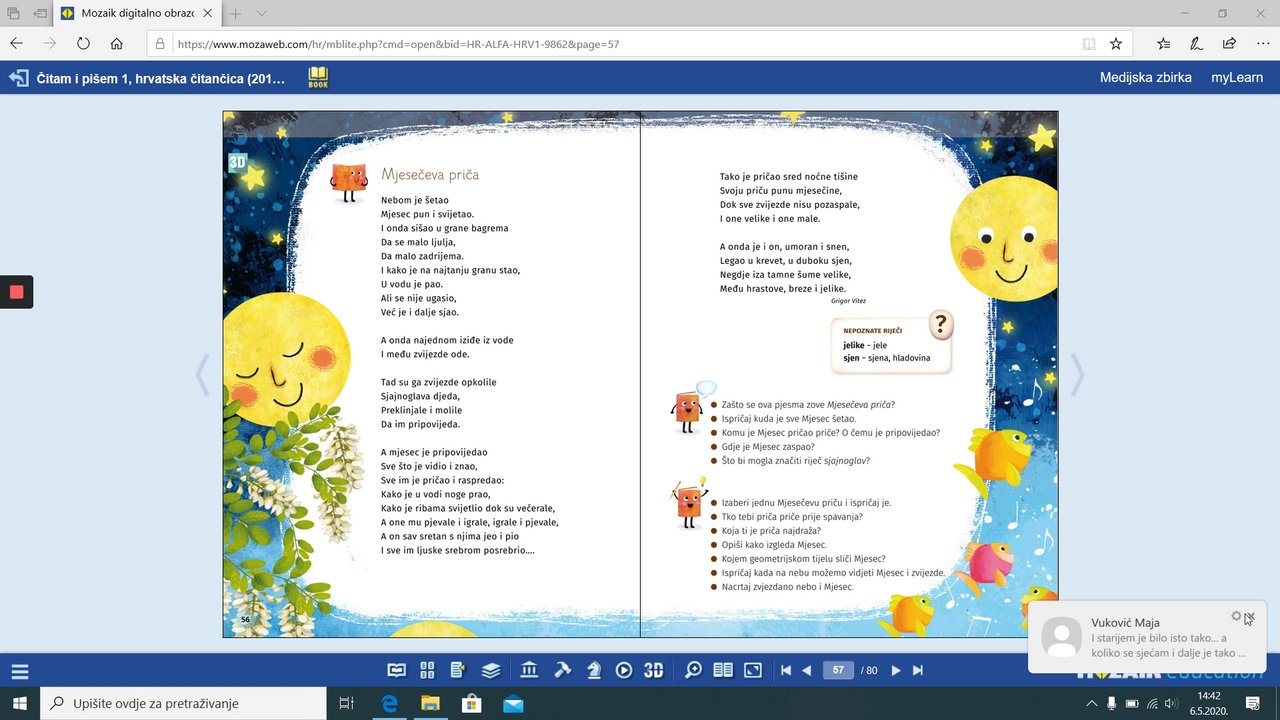Refresh the browser page
Viewport: 1280px width, 720px height.
[83, 44]
